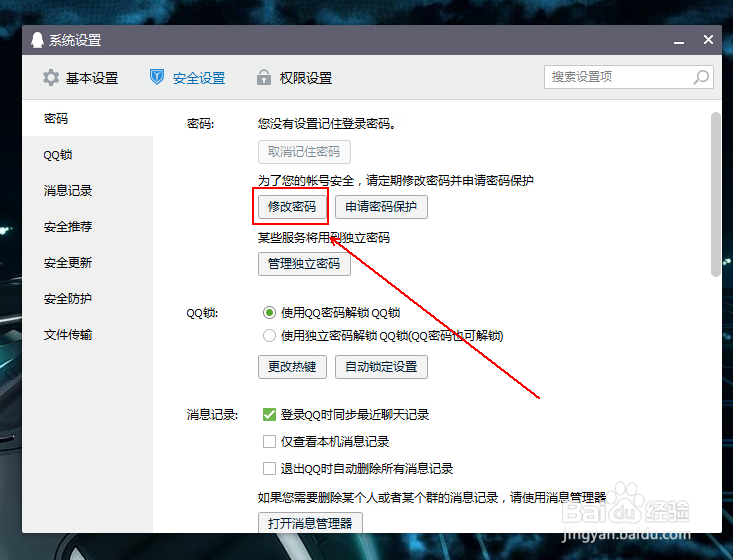Click the gear icon for 基本设置
This screenshot has width=733, height=560.
[x=51, y=78]
